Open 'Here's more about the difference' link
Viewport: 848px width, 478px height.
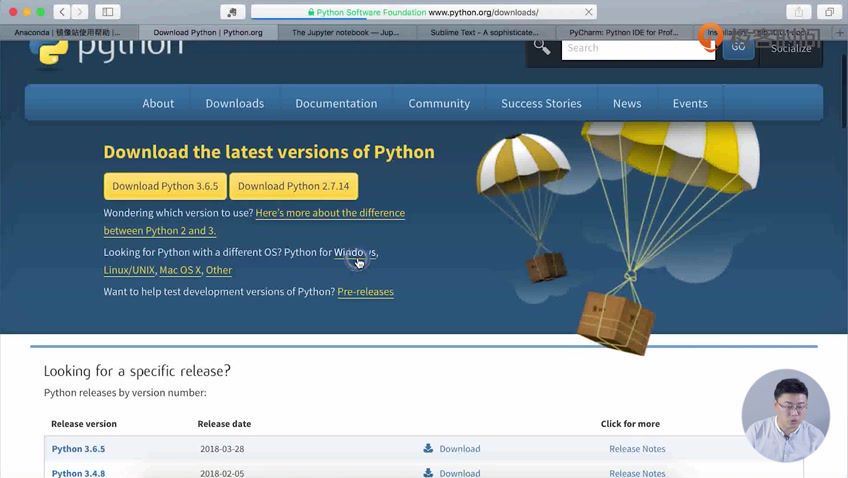[x=330, y=213]
